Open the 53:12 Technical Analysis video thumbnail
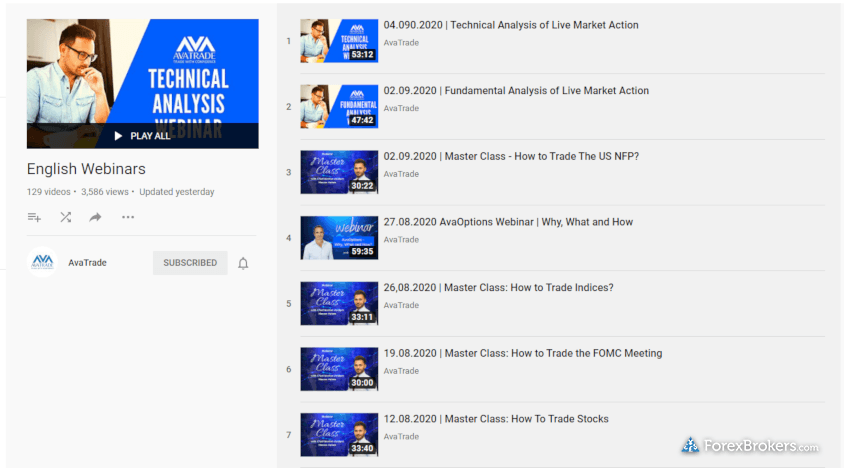This screenshot has width=844, height=468. pos(339,41)
